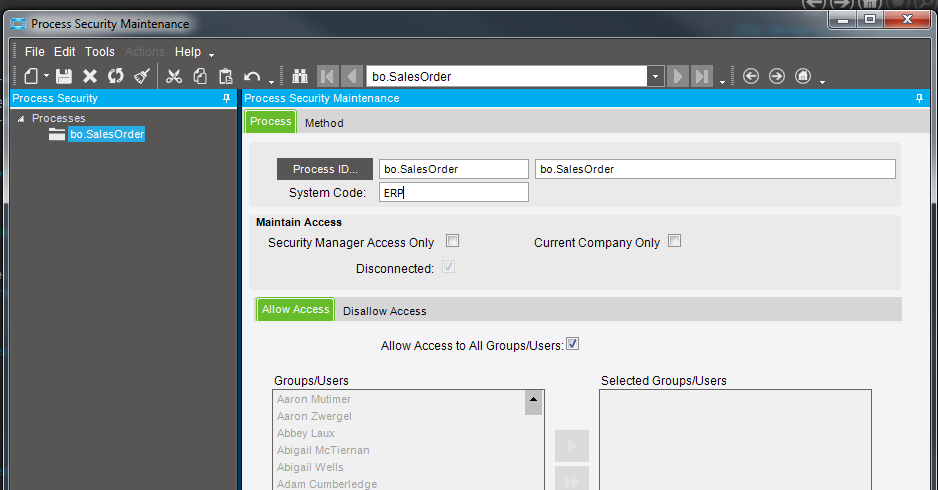Click the wide bo.SalesOrder description field

click(715, 169)
